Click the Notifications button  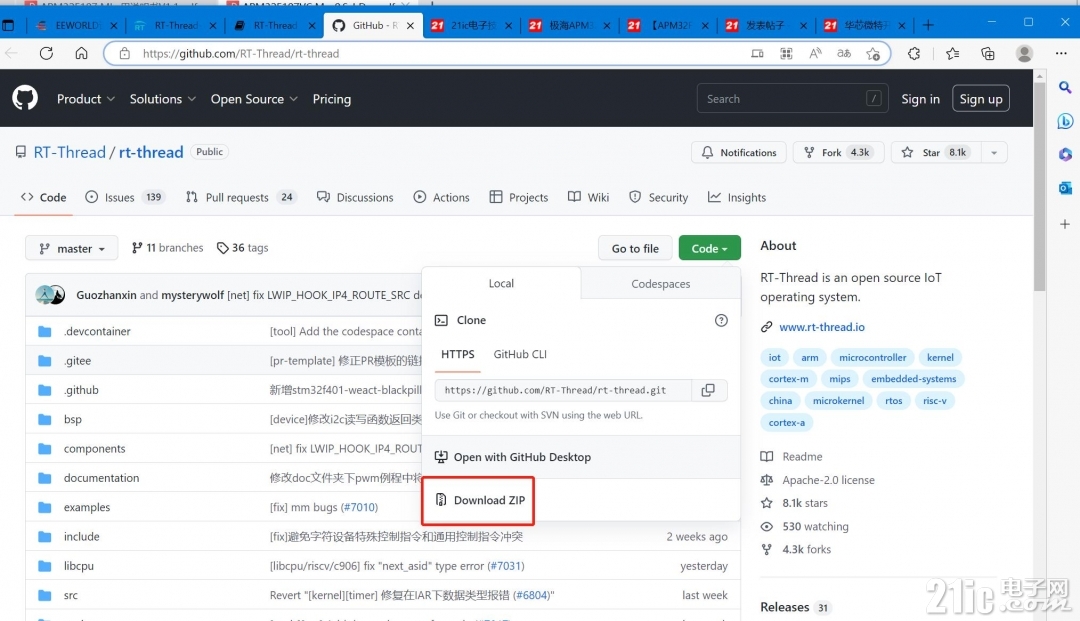[739, 153]
